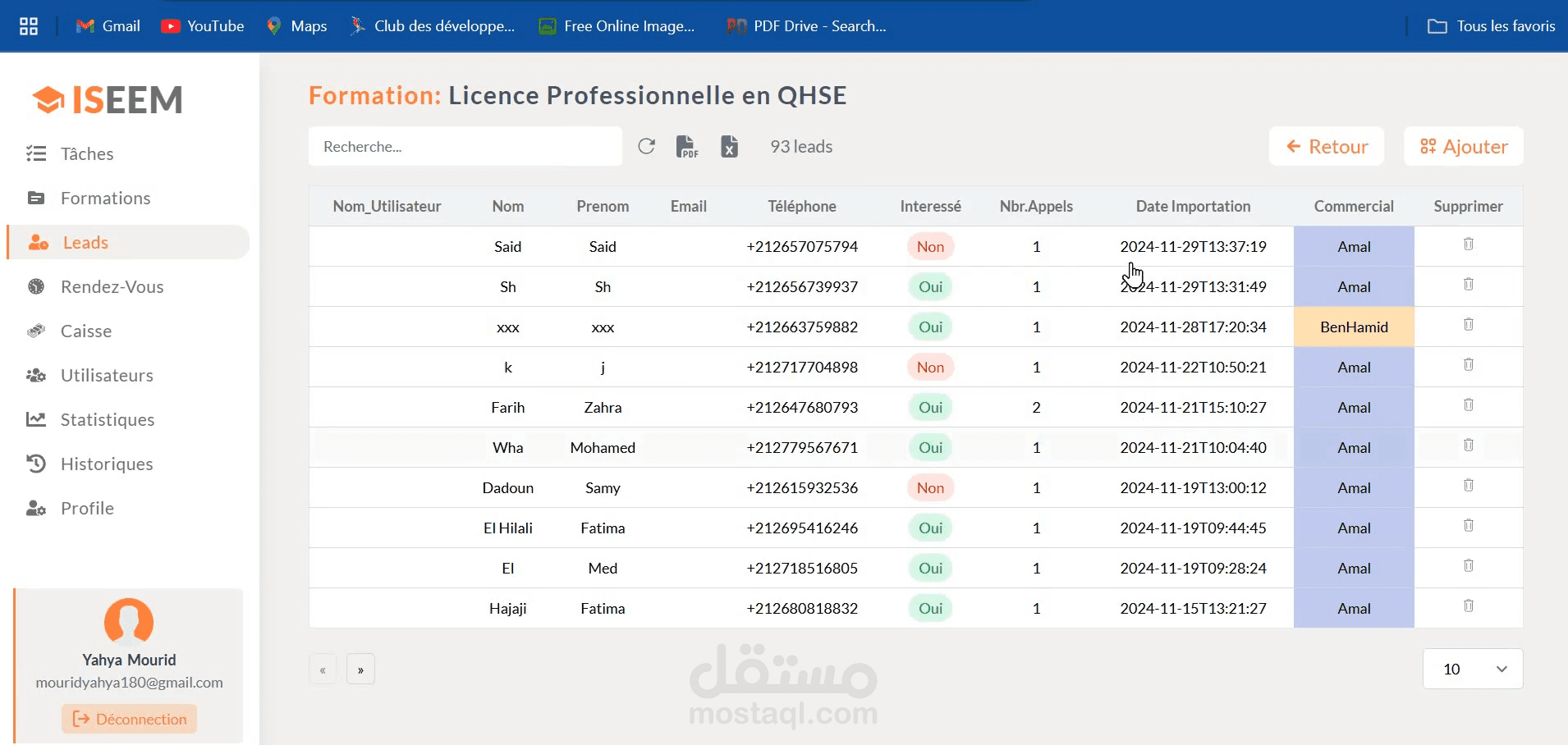The height and width of the screenshot is (745, 1568).
Task: Export leads as PDF
Action: [x=686, y=146]
